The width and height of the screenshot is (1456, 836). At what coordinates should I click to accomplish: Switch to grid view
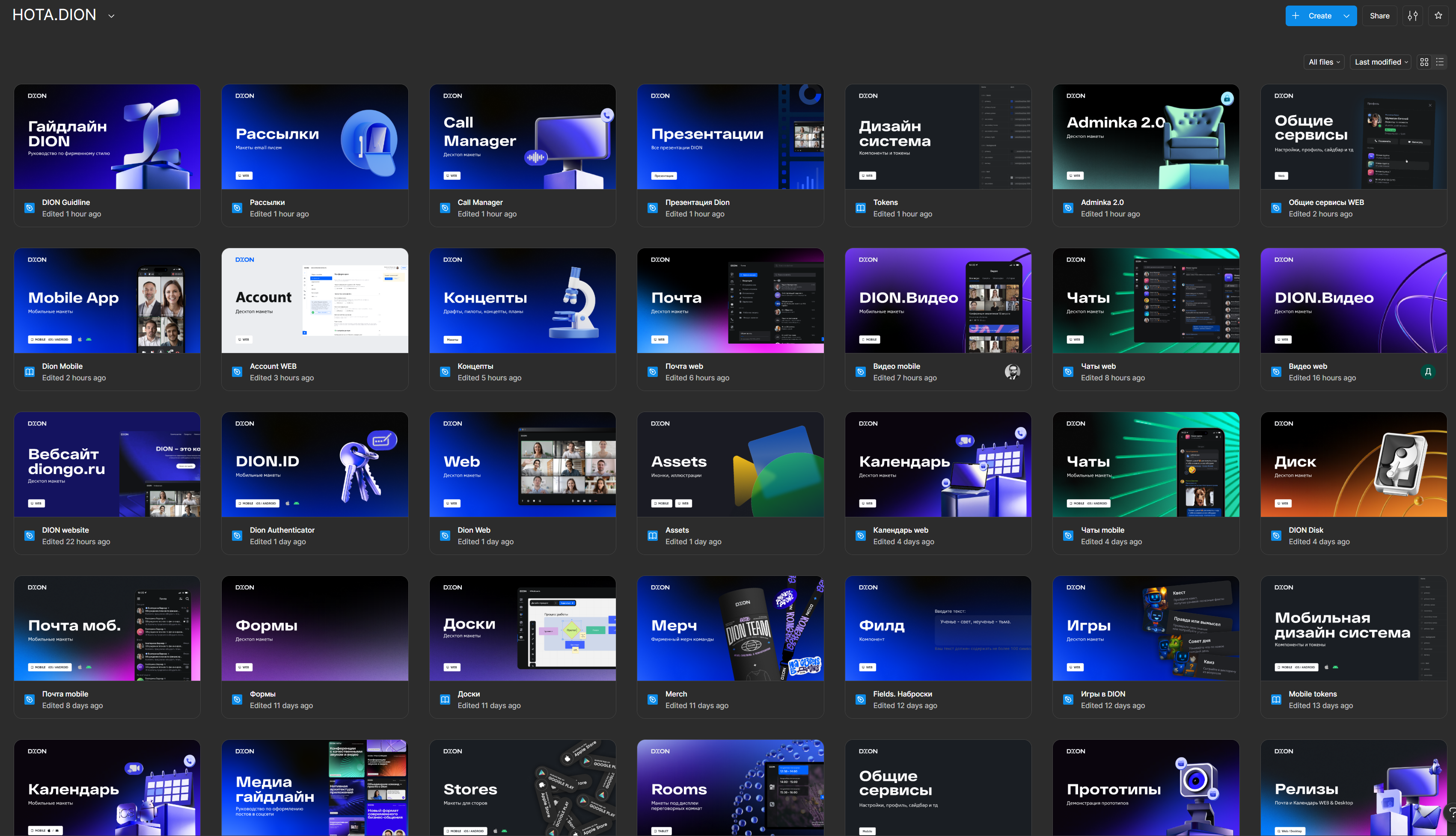tap(1424, 62)
